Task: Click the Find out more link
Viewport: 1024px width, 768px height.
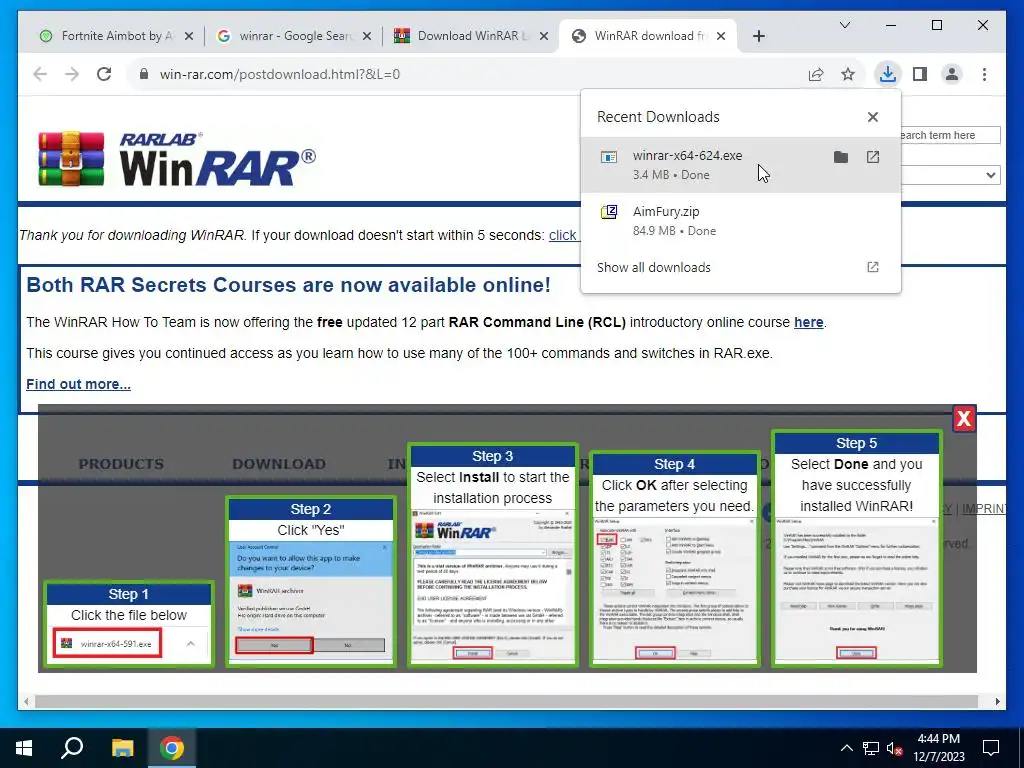Action: pyautogui.click(x=78, y=384)
